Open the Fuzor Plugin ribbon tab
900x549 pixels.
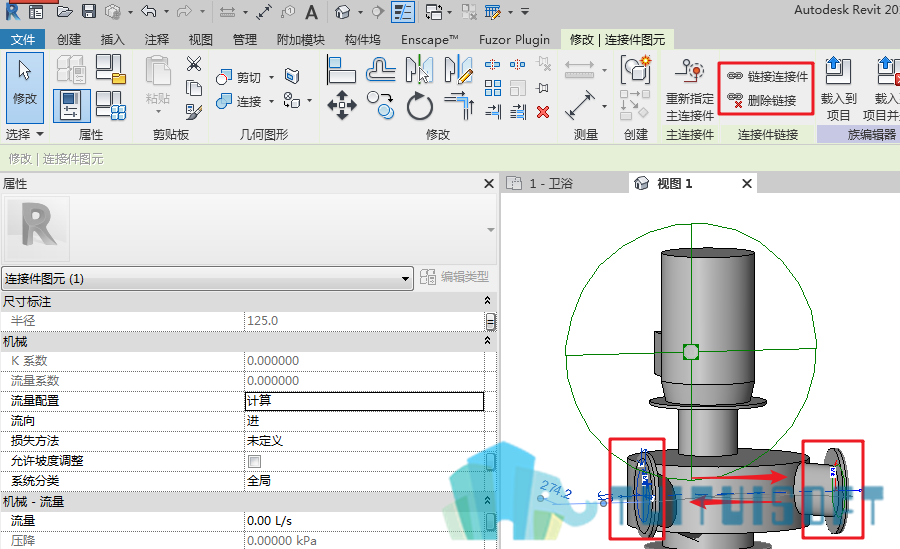pyautogui.click(x=514, y=40)
